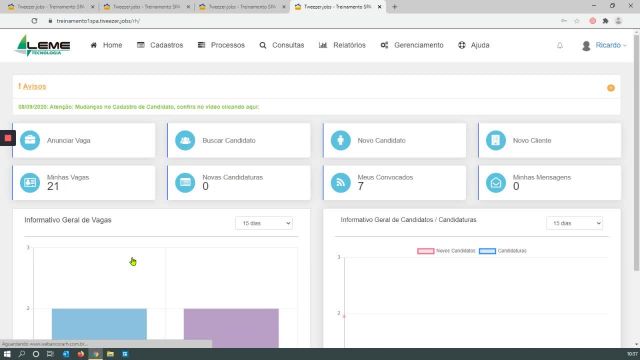
Task: Open Task View in taskbar
Action: pos(50,354)
